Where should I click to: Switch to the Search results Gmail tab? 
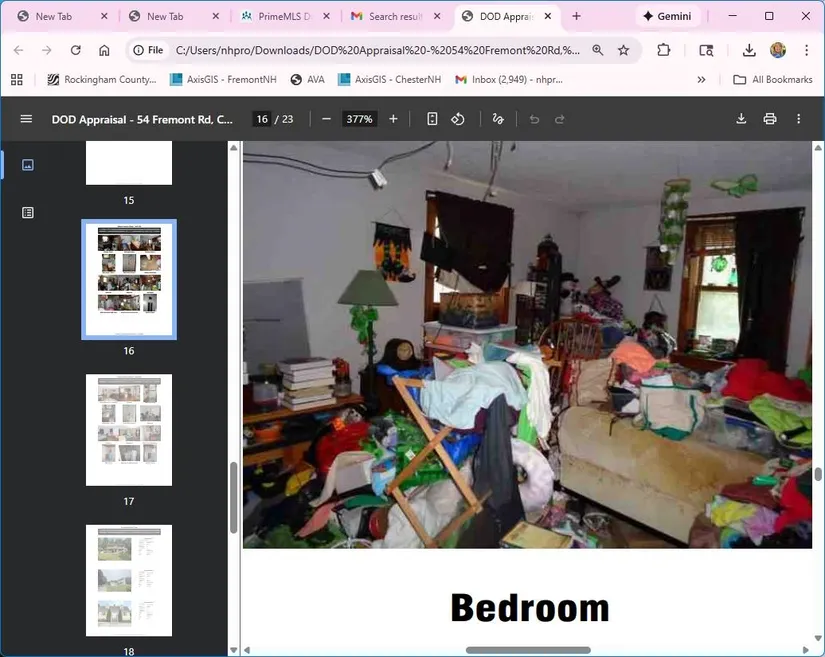point(393,17)
